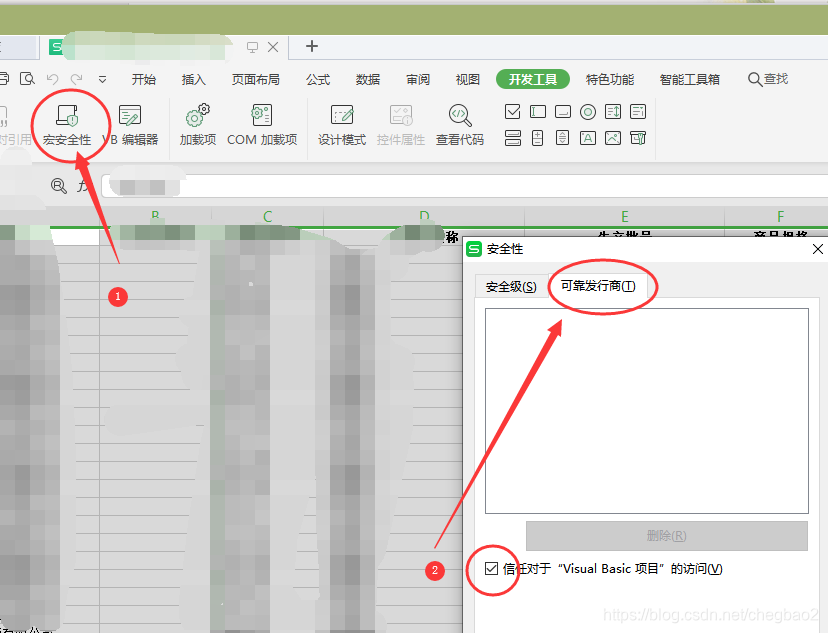The height and width of the screenshot is (633, 828).
Task: Expand the quick access toolbar dropdown
Action: tap(102, 80)
